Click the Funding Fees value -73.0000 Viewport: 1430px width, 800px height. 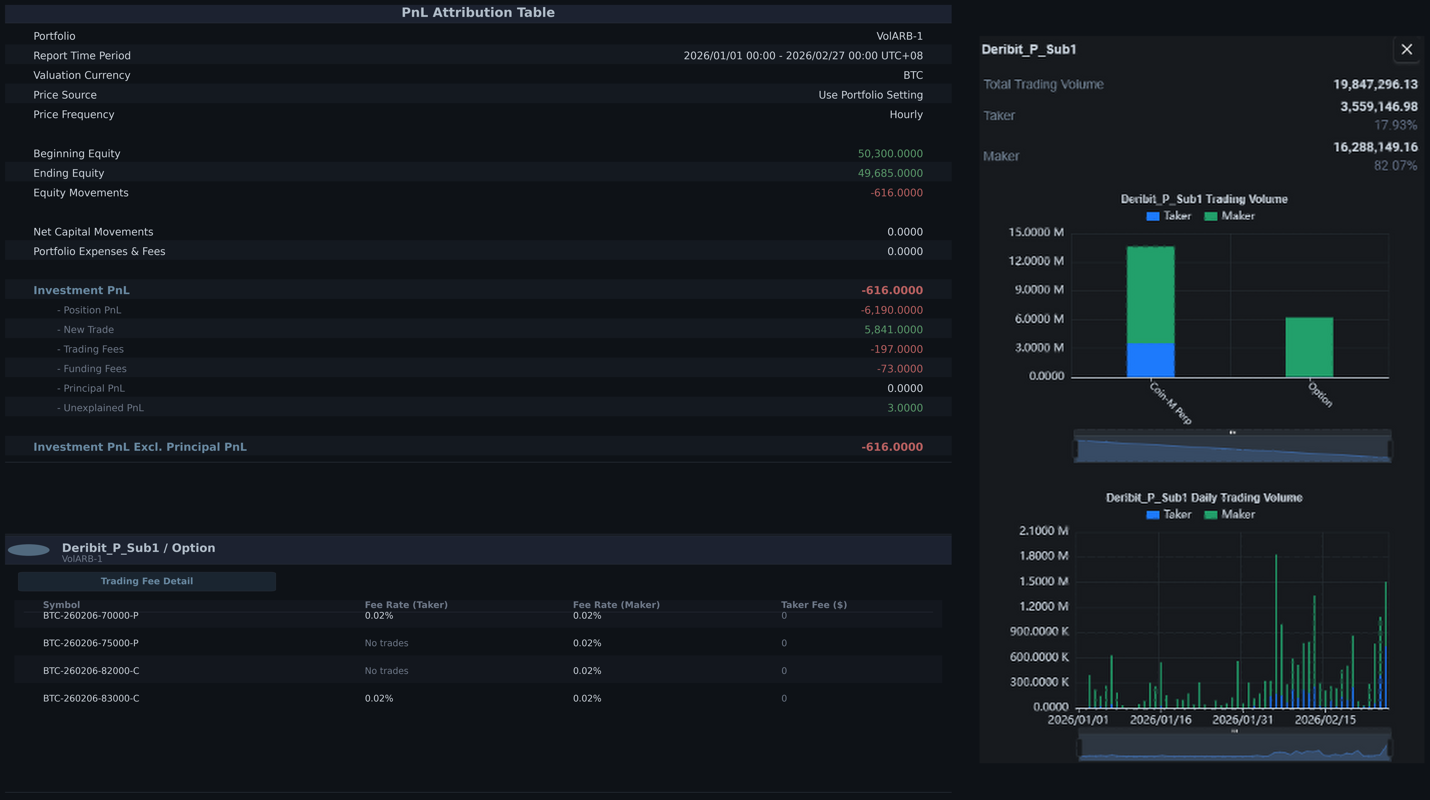tap(900, 369)
